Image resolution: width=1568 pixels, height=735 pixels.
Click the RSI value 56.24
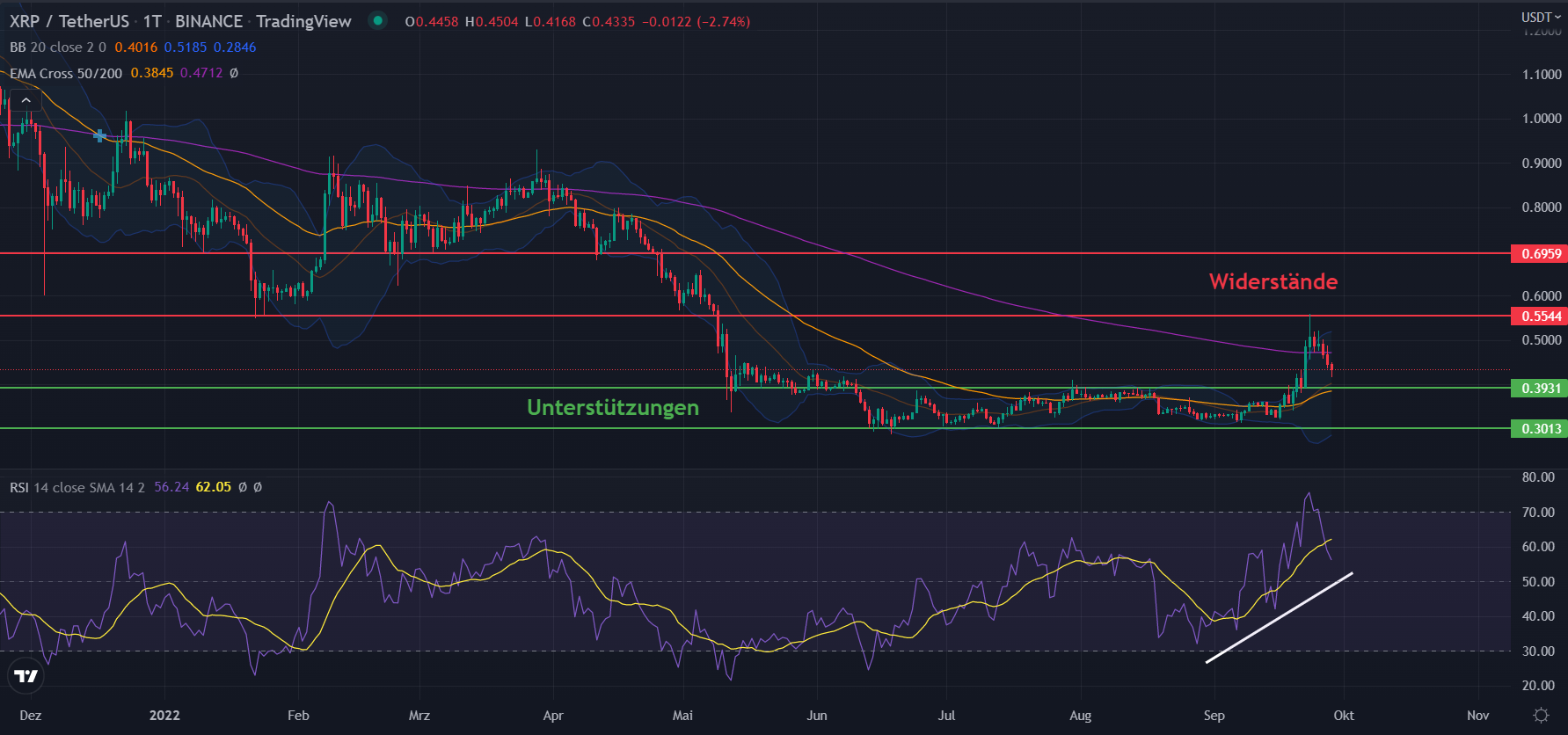tap(171, 487)
